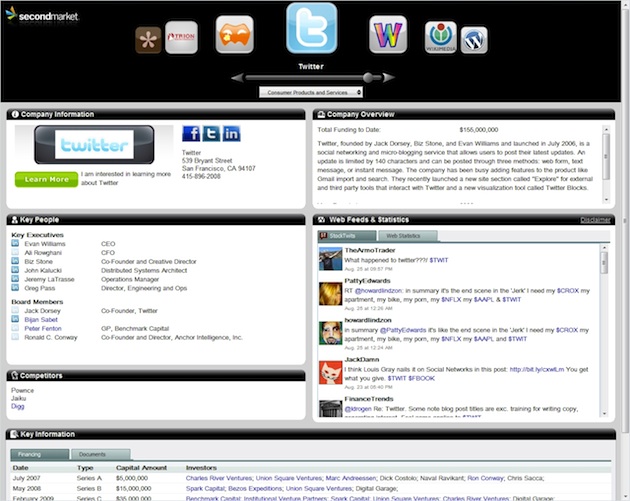This screenshot has height=501, width=630.
Task: Click howardlindzon avatar thumbnail
Action: [330, 333]
